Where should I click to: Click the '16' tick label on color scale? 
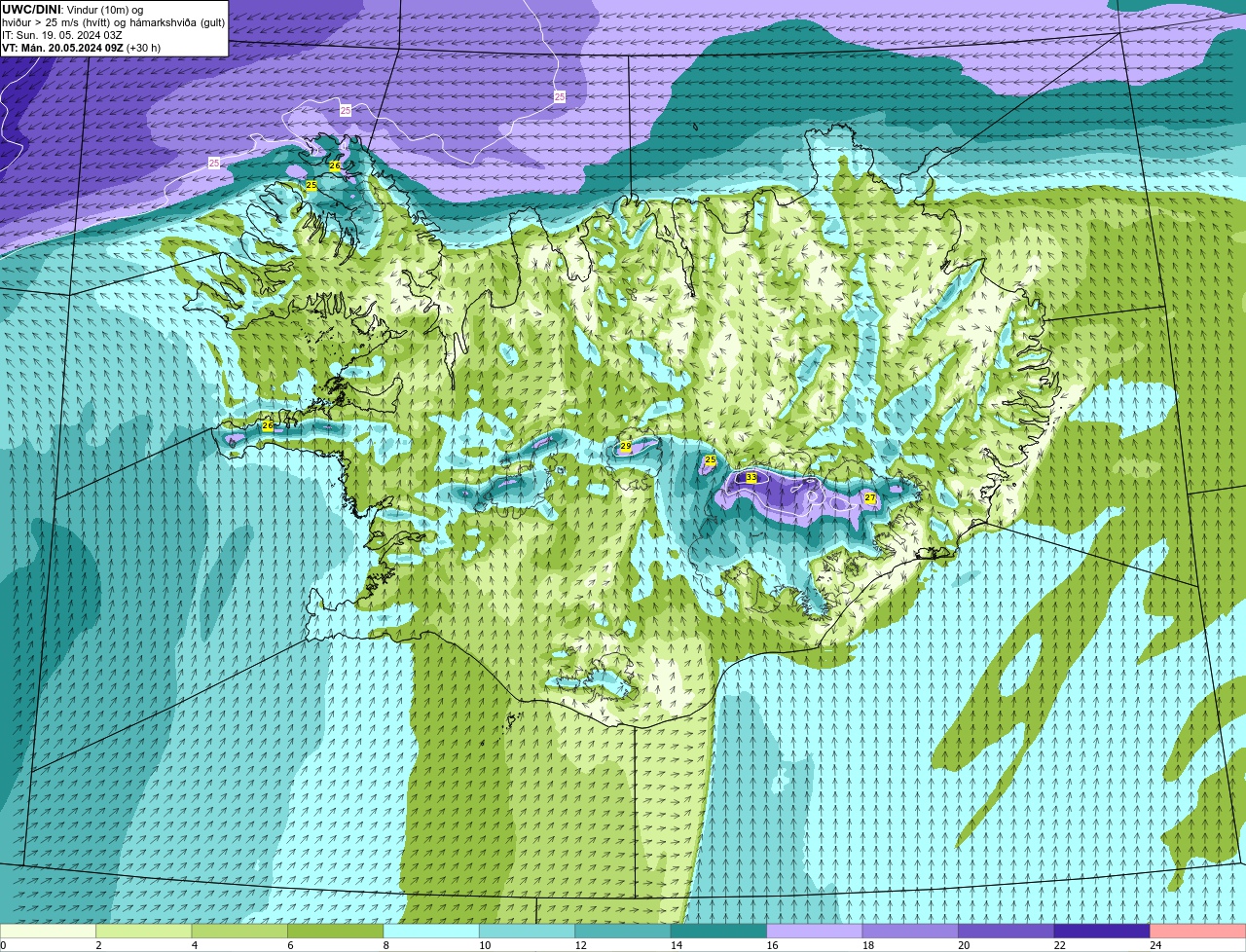point(772,945)
